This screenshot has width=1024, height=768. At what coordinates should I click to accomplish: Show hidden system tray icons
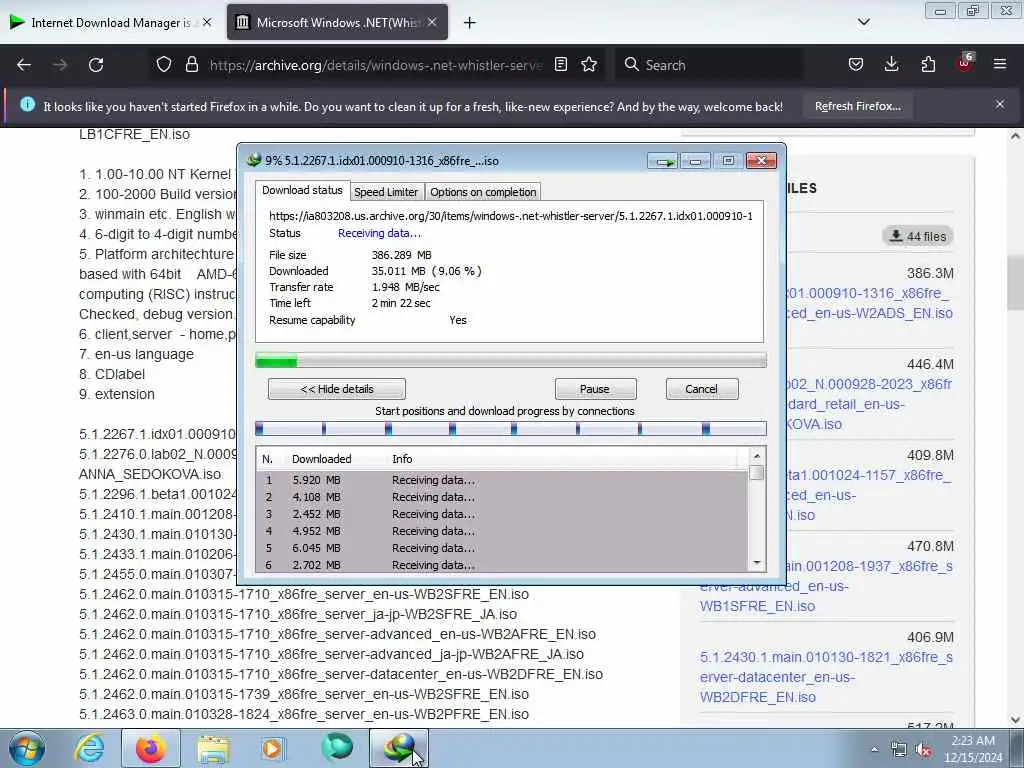point(874,750)
